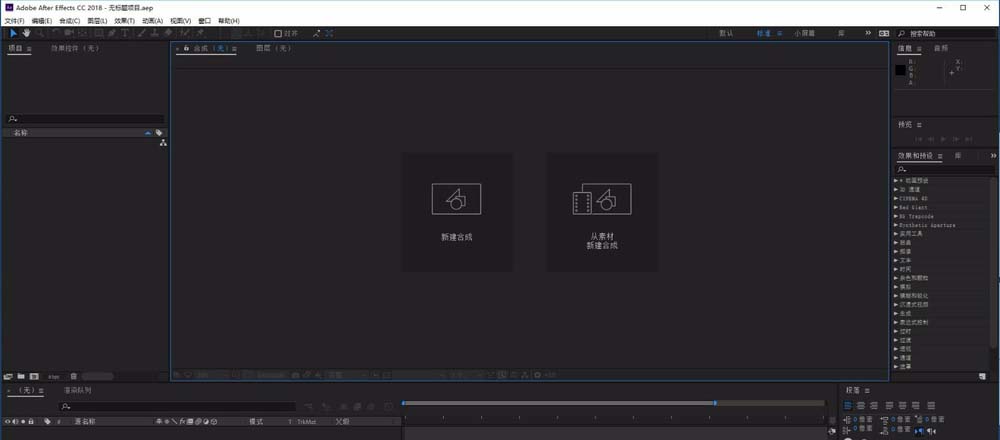Open the 编辑(E) menu
This screenshot has width=1000, height=440.
tap(41, 21)
